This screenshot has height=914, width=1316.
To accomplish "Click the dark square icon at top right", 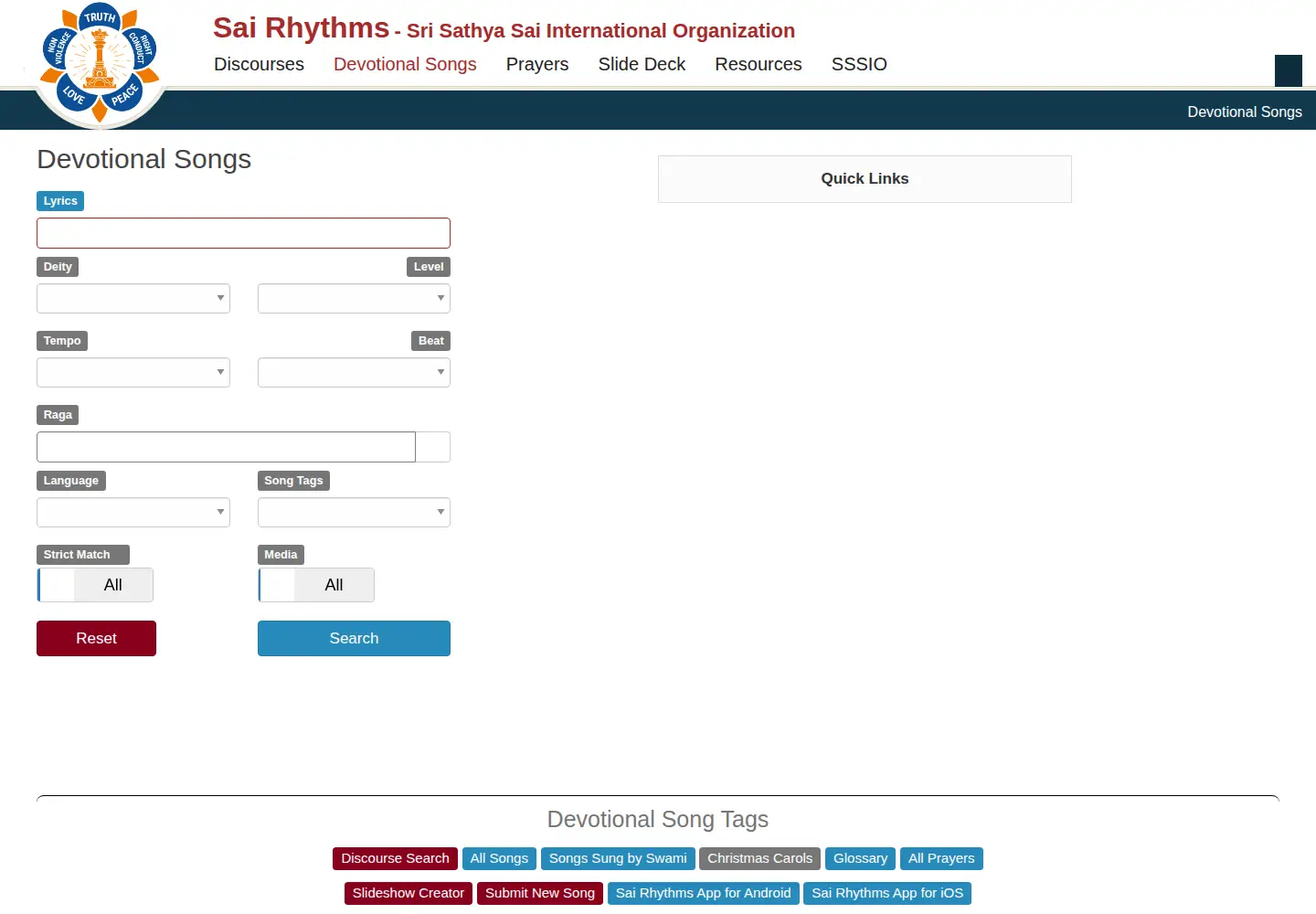I will tap(1288, 70).
